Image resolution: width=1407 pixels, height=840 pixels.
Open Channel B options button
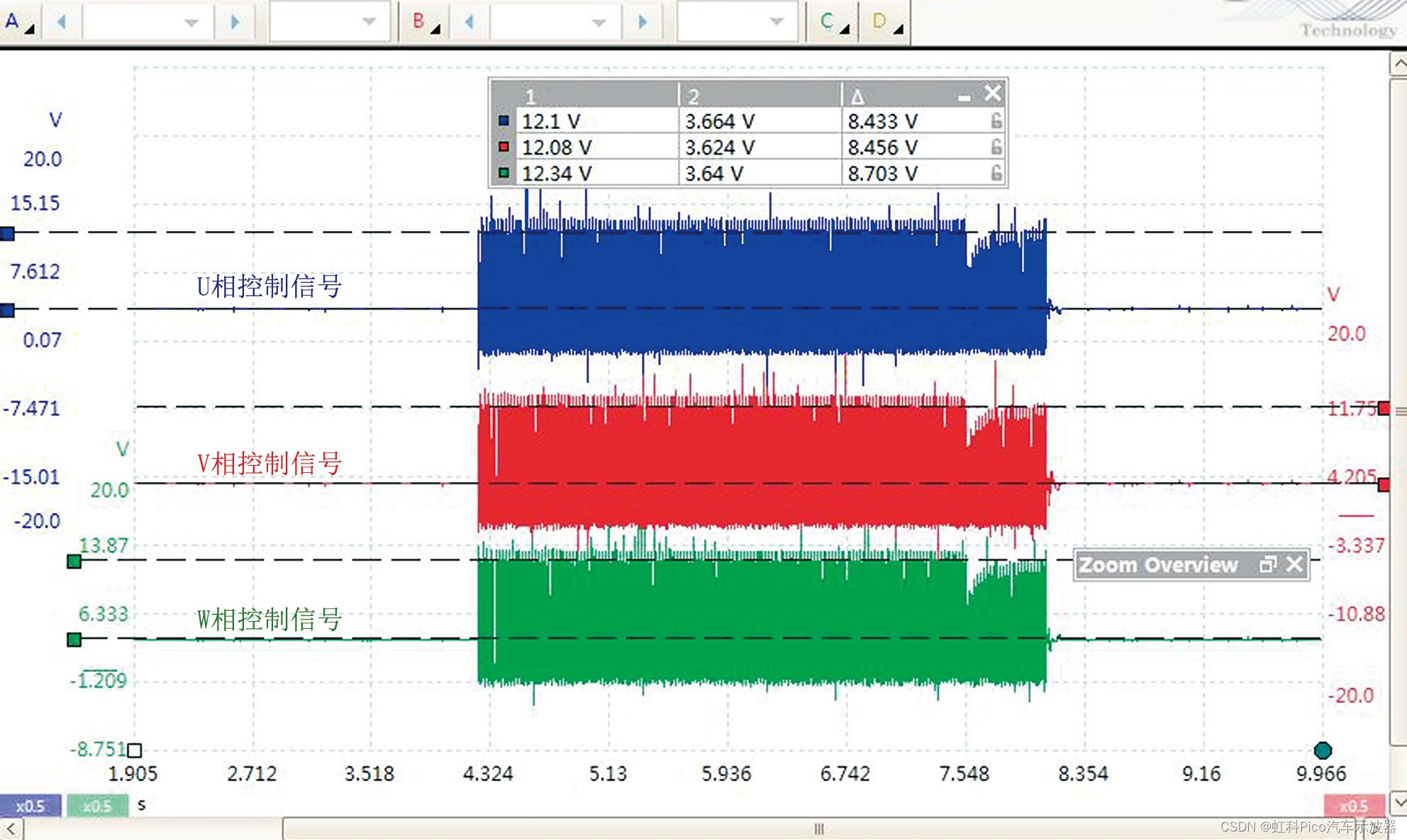tap(425, 22)
